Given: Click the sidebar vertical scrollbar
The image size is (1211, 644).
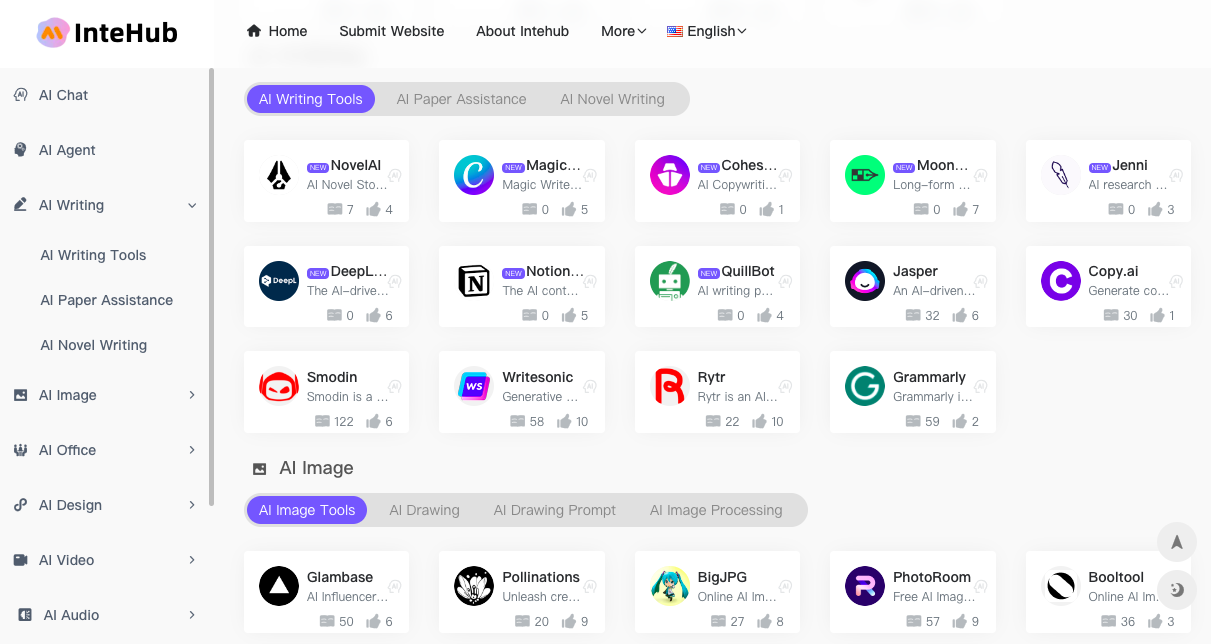Looking at the screenshot, I should pyautogui.click(x=211, y=287).
